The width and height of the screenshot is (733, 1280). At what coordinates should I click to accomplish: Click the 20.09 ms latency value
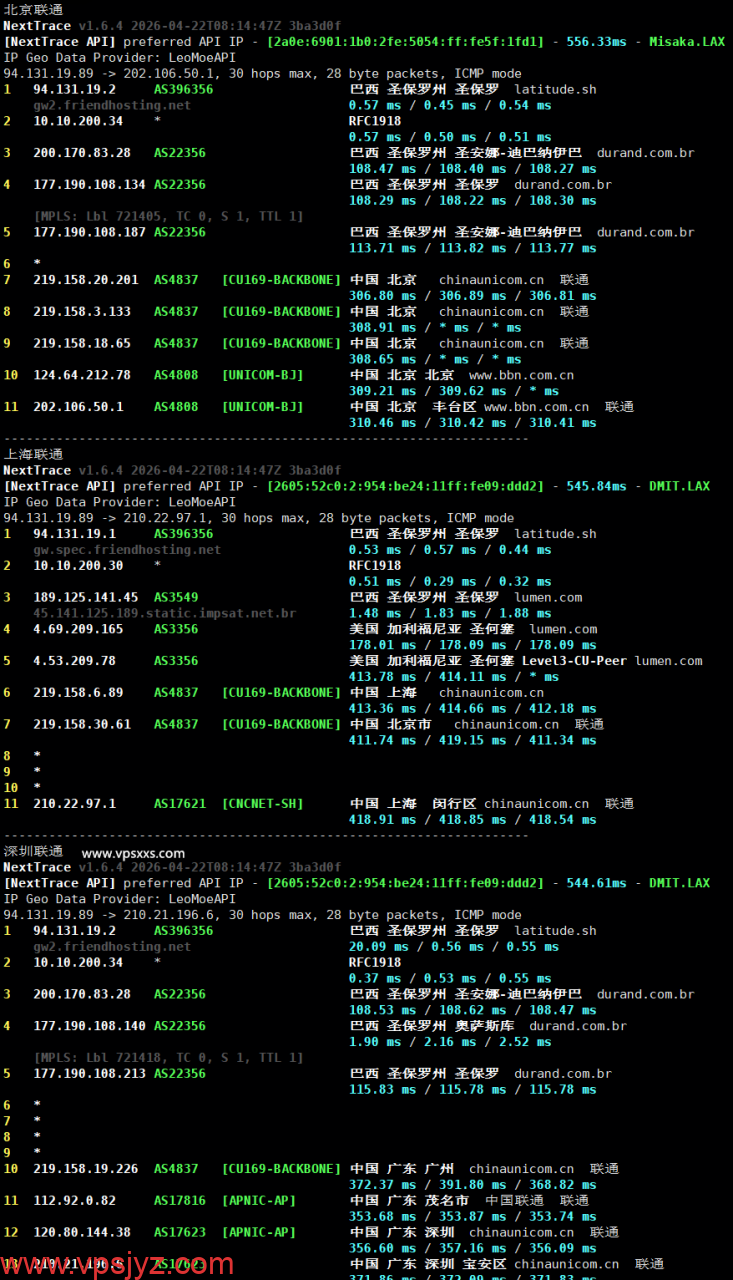(378, 947)
